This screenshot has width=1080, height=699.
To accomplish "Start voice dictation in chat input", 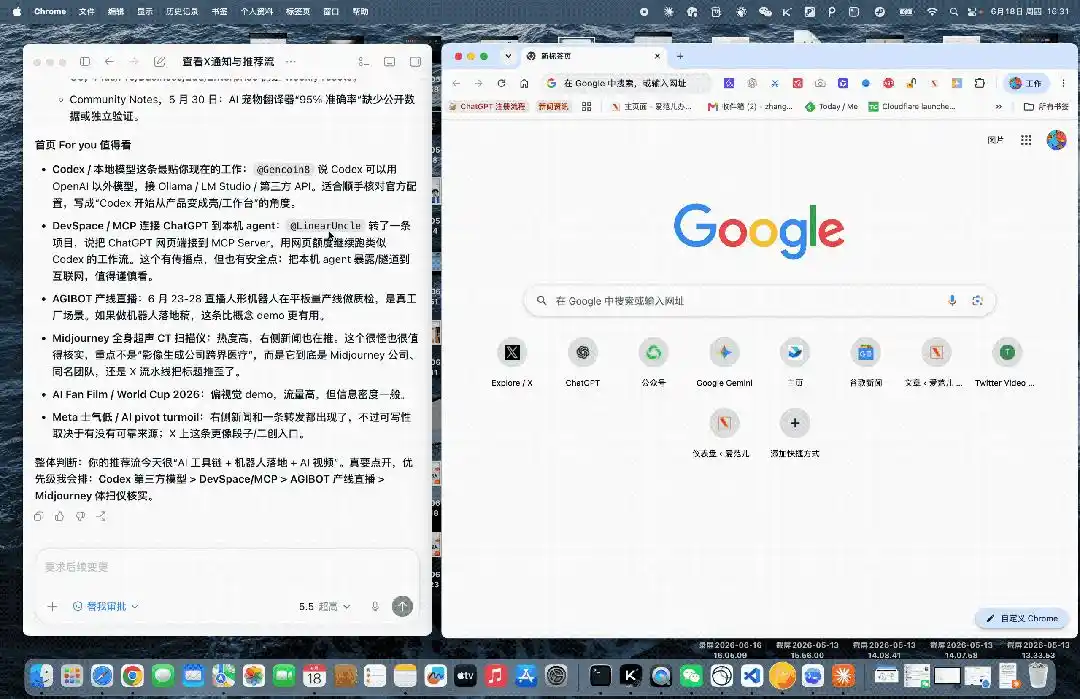I will 375,606.
